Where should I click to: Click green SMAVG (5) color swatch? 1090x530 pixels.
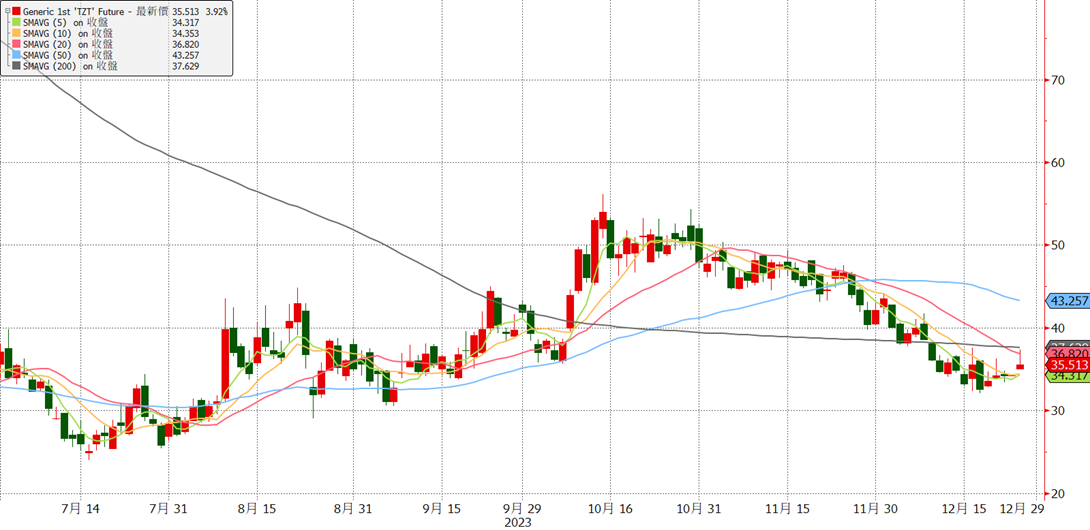(16, 23)
